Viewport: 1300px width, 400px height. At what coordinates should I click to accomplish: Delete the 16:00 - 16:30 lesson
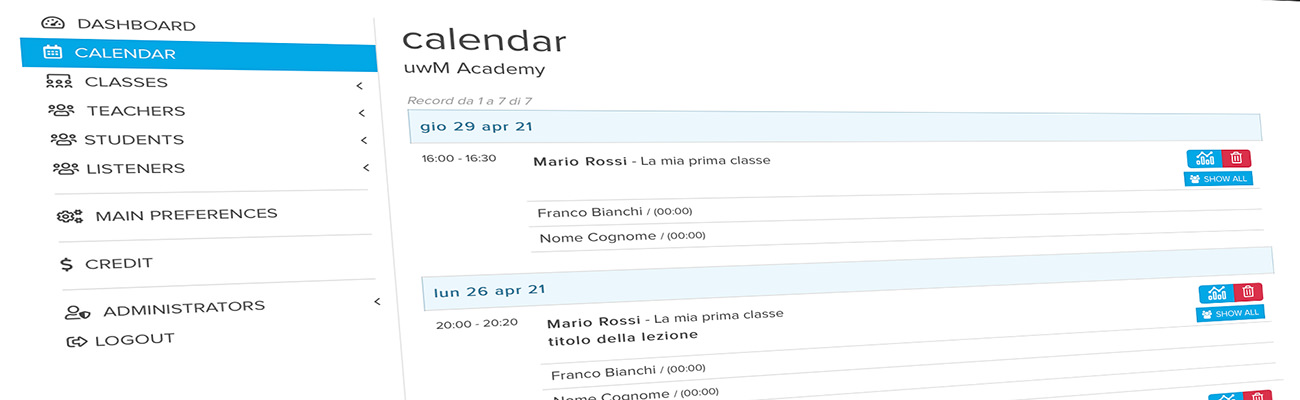pos(1236,158)
